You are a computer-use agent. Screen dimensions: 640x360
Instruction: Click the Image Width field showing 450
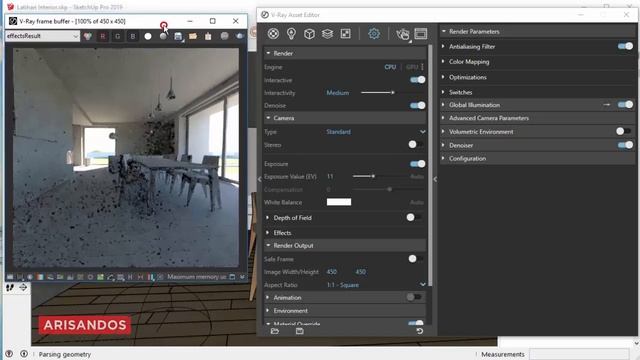pos(332,272)
